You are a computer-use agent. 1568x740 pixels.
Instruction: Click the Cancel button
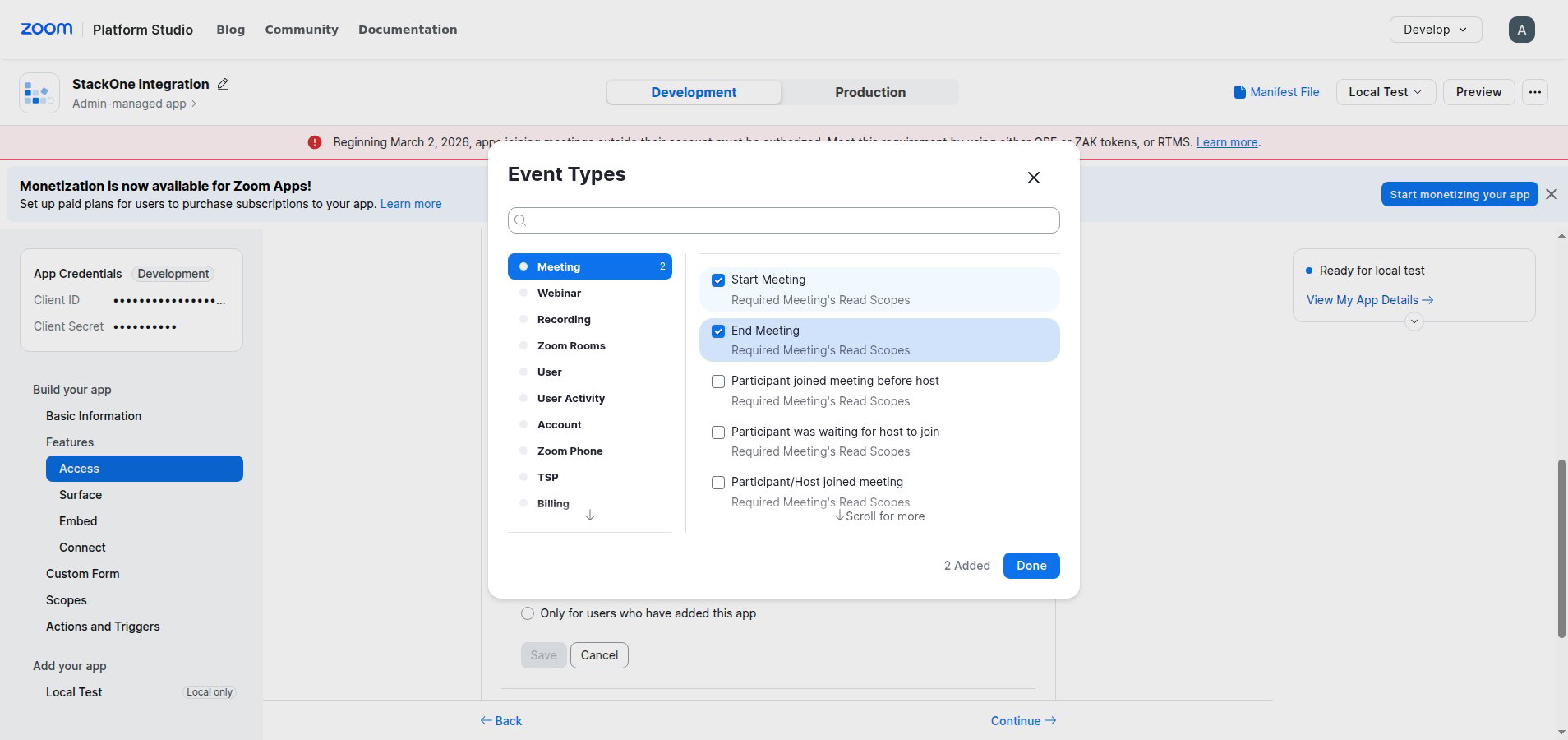(599, 655)
